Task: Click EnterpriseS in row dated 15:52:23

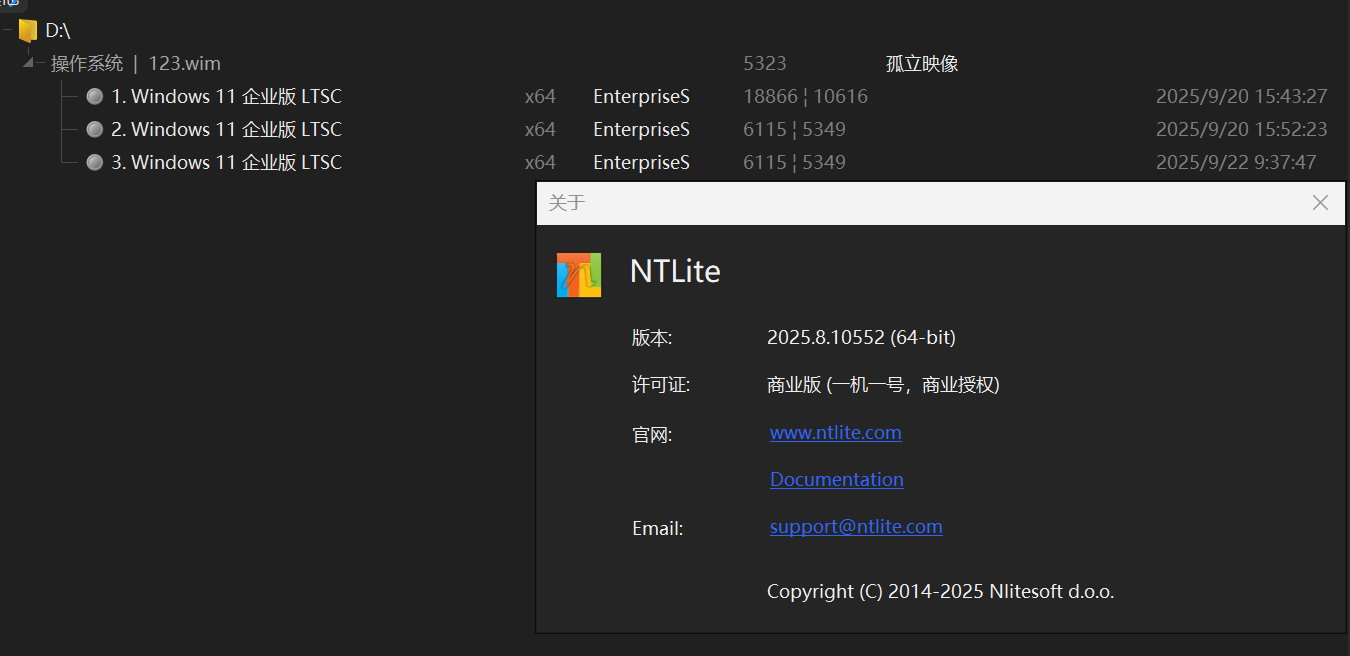Action: [641, 130]
